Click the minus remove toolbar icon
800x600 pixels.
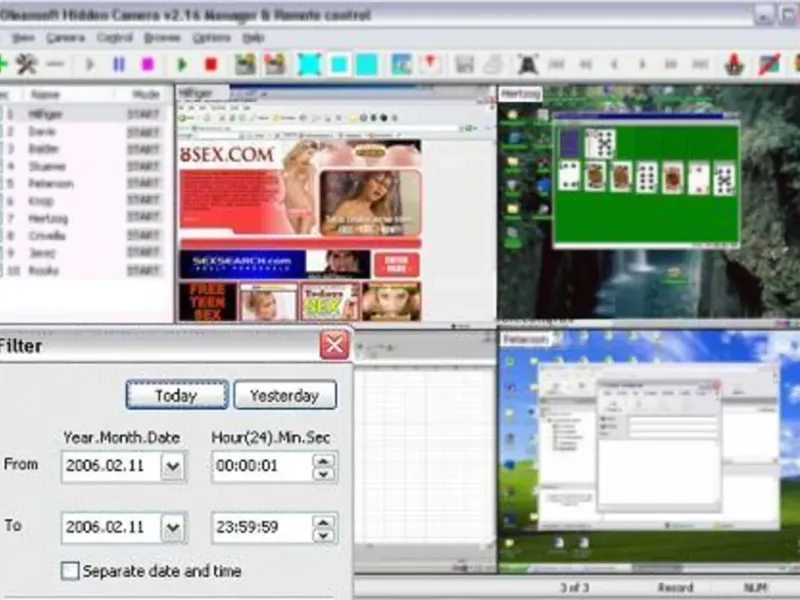point(55,64)
